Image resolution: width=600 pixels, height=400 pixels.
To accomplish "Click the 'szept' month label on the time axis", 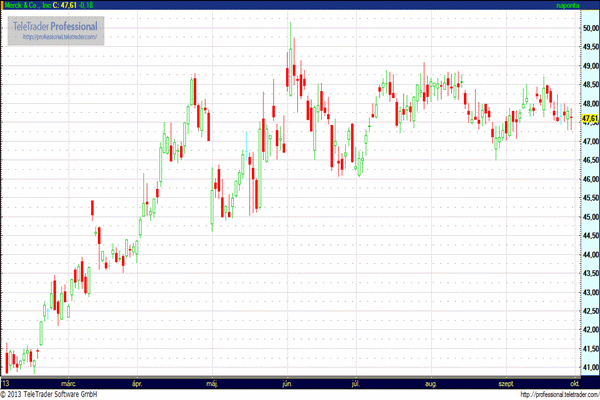I will pyautogui.click(x=506, y=382).
